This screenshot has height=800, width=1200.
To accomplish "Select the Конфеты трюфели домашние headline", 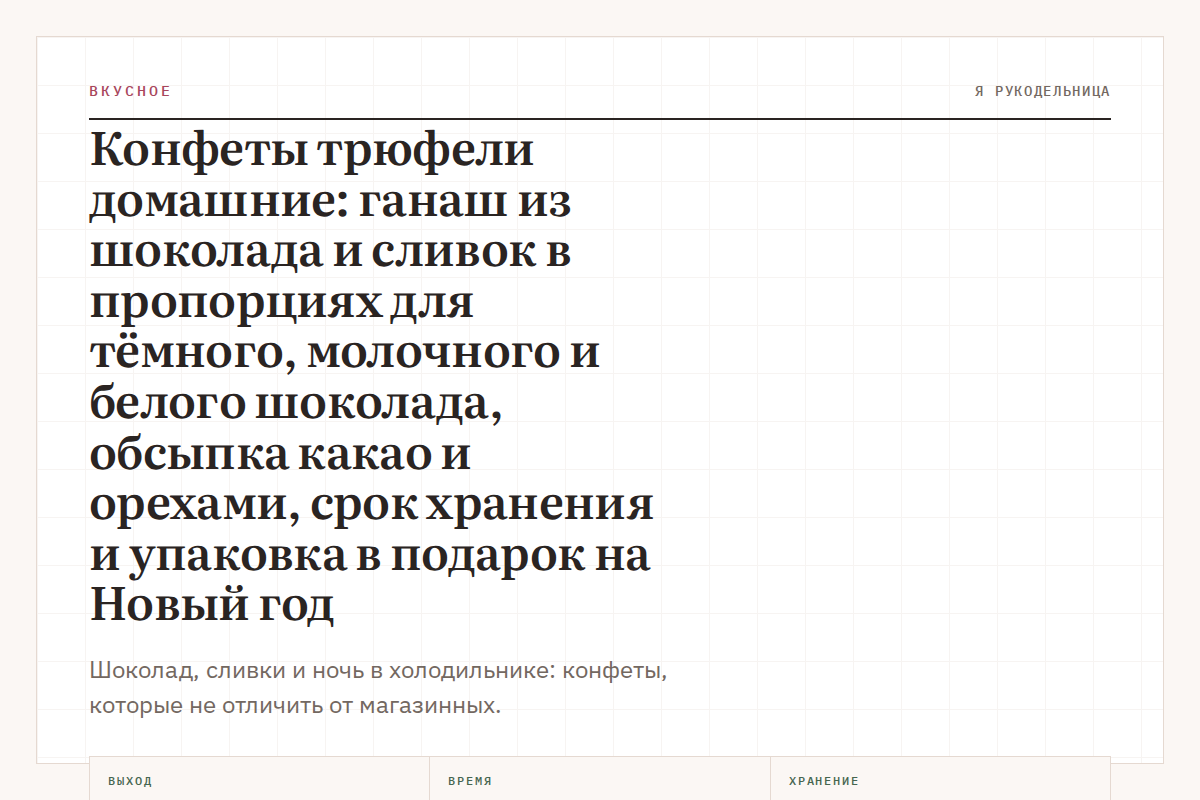I will tap(372, 378).
